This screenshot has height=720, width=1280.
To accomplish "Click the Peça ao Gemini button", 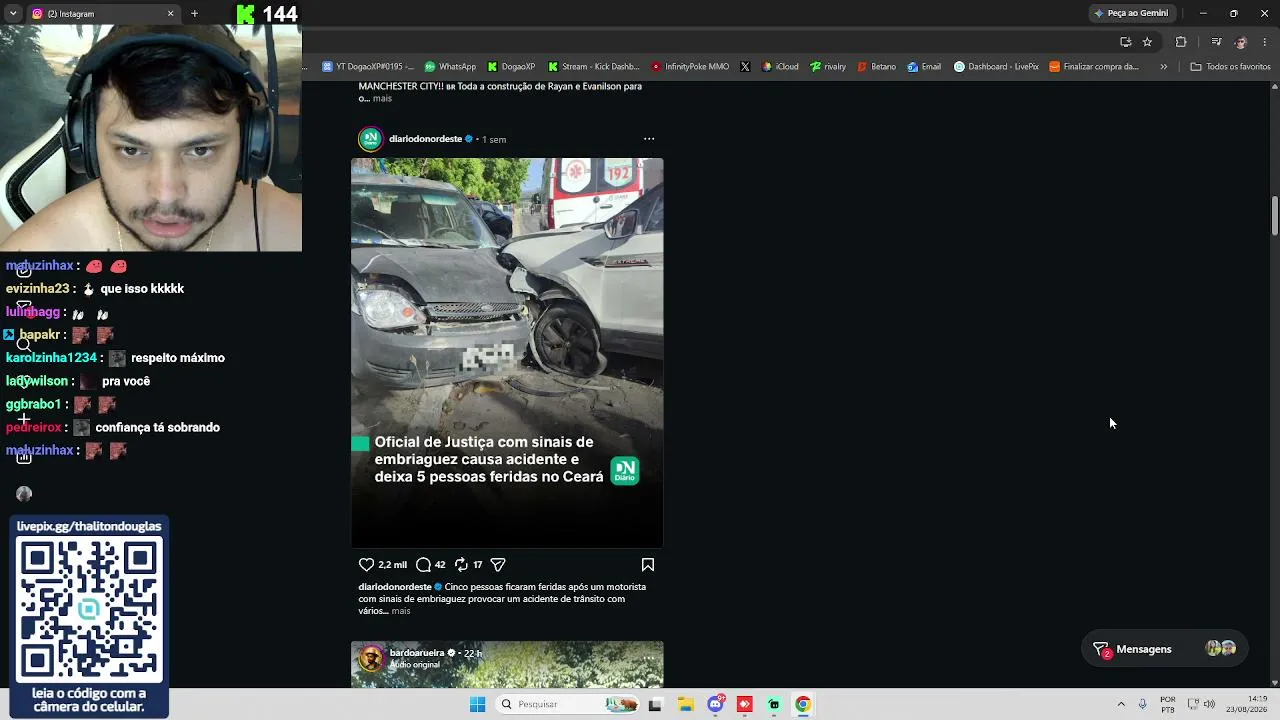I will (x=1131, y=13).
